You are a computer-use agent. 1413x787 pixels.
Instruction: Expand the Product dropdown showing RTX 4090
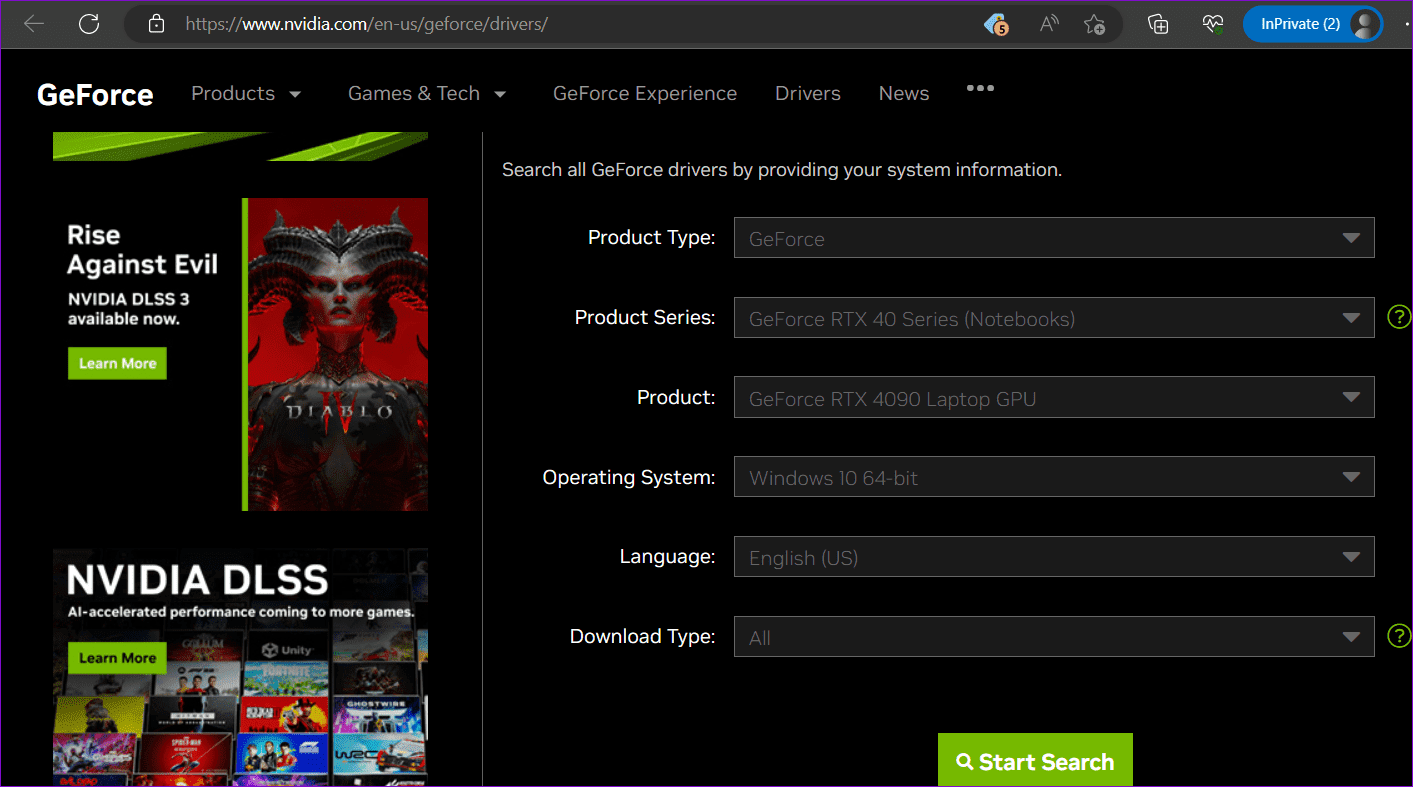(1054, 397)
